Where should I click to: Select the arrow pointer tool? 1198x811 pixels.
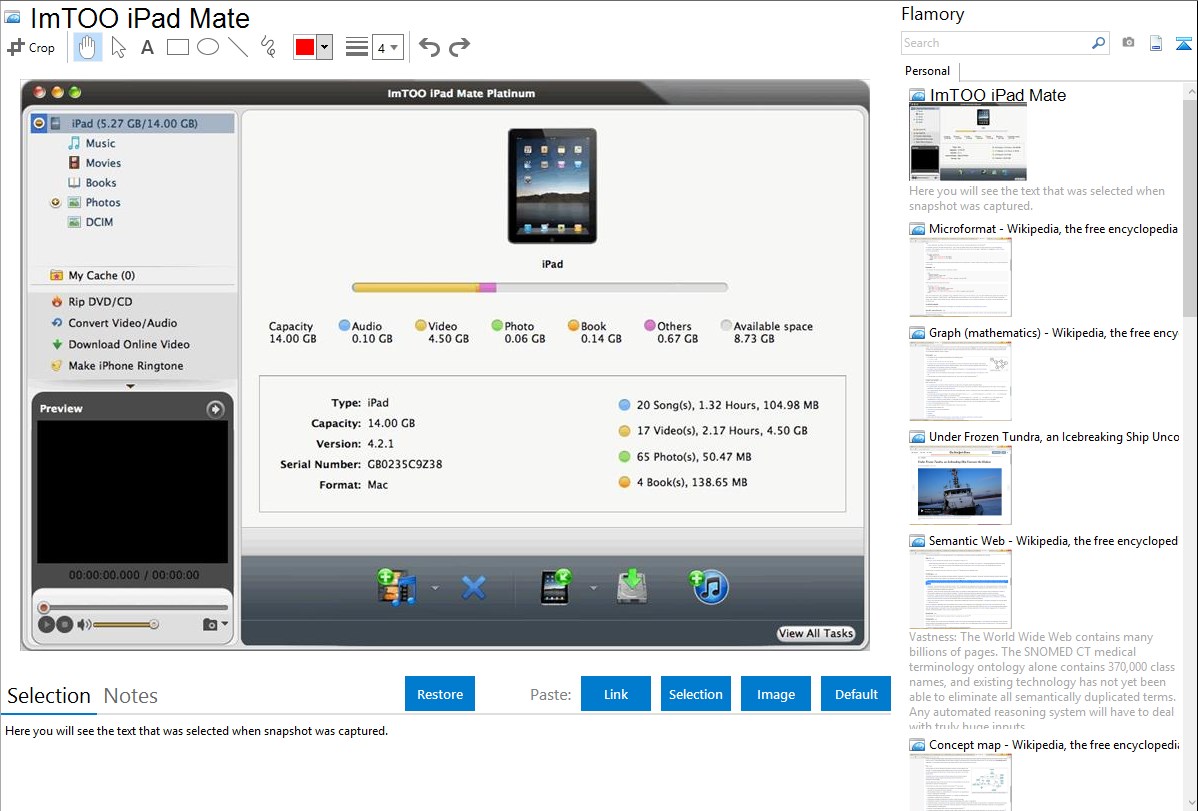118,47
